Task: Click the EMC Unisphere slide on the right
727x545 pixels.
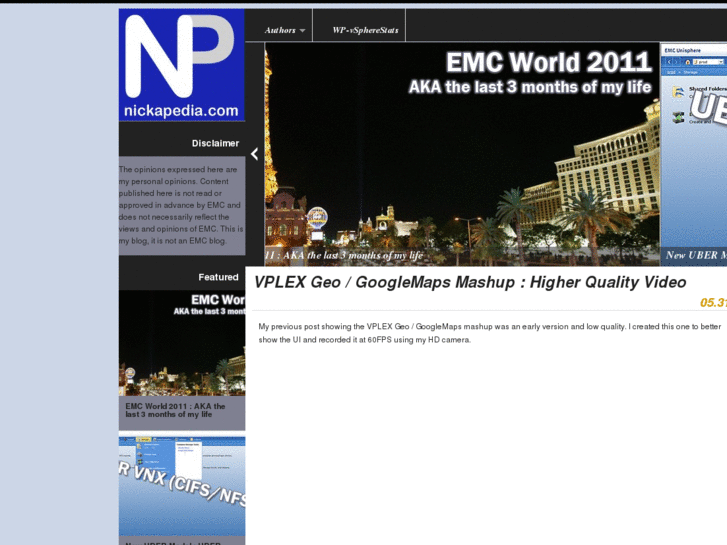Action: click(694, 154)
